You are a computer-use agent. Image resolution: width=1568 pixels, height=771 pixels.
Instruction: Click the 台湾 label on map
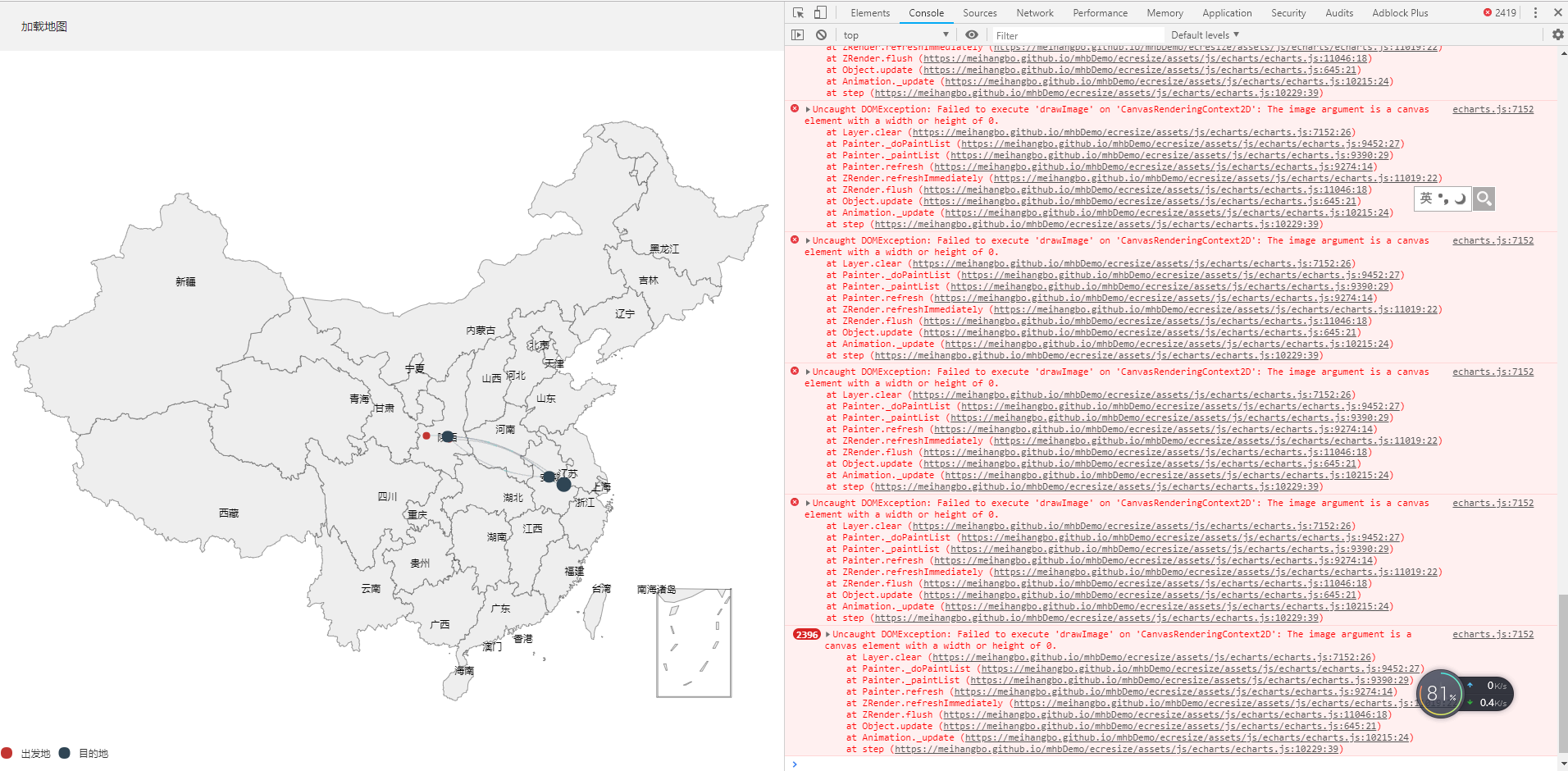[601, 589]
